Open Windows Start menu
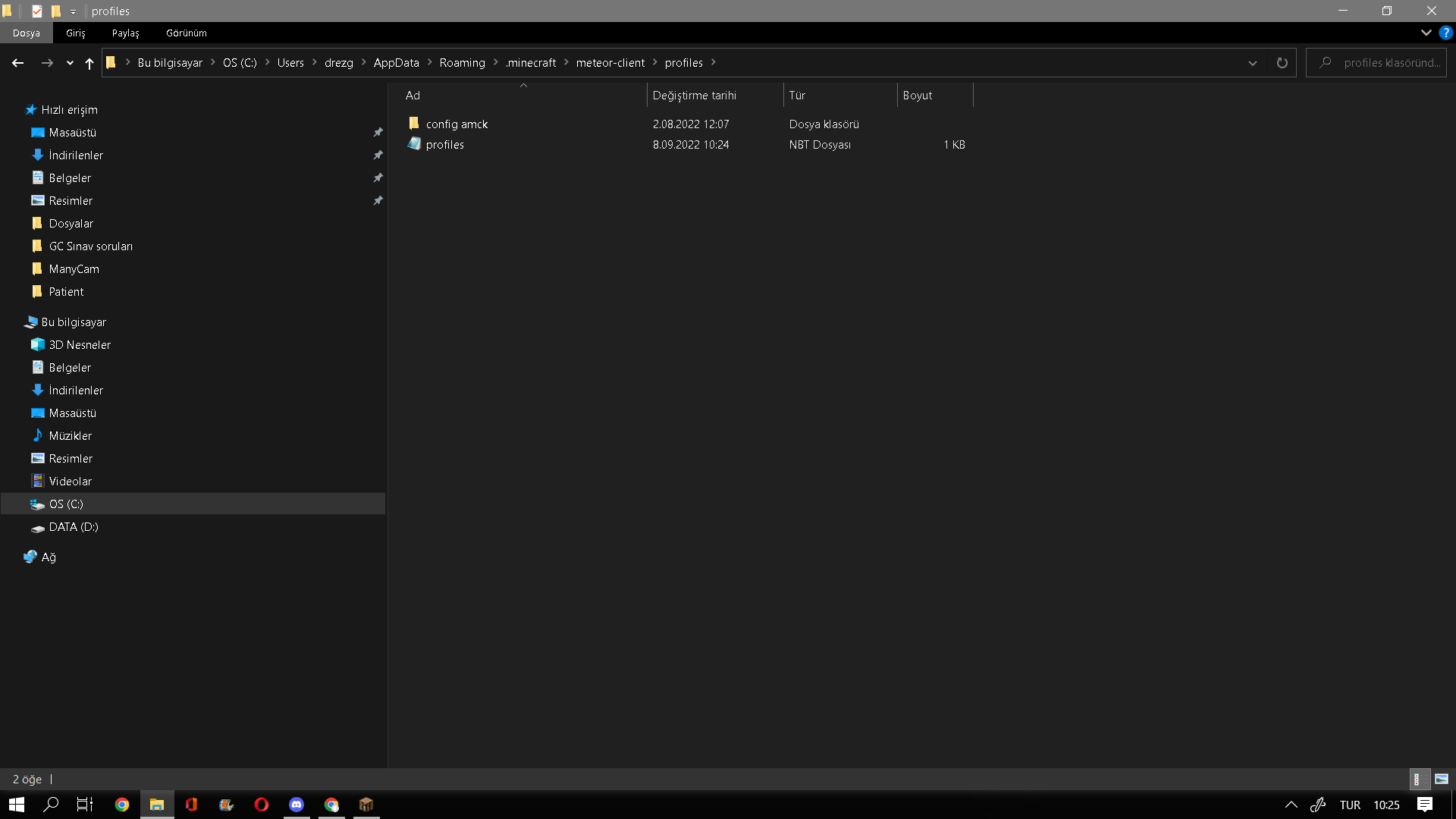This screenshot has height=819, width=1456. [x=17, y=805]
